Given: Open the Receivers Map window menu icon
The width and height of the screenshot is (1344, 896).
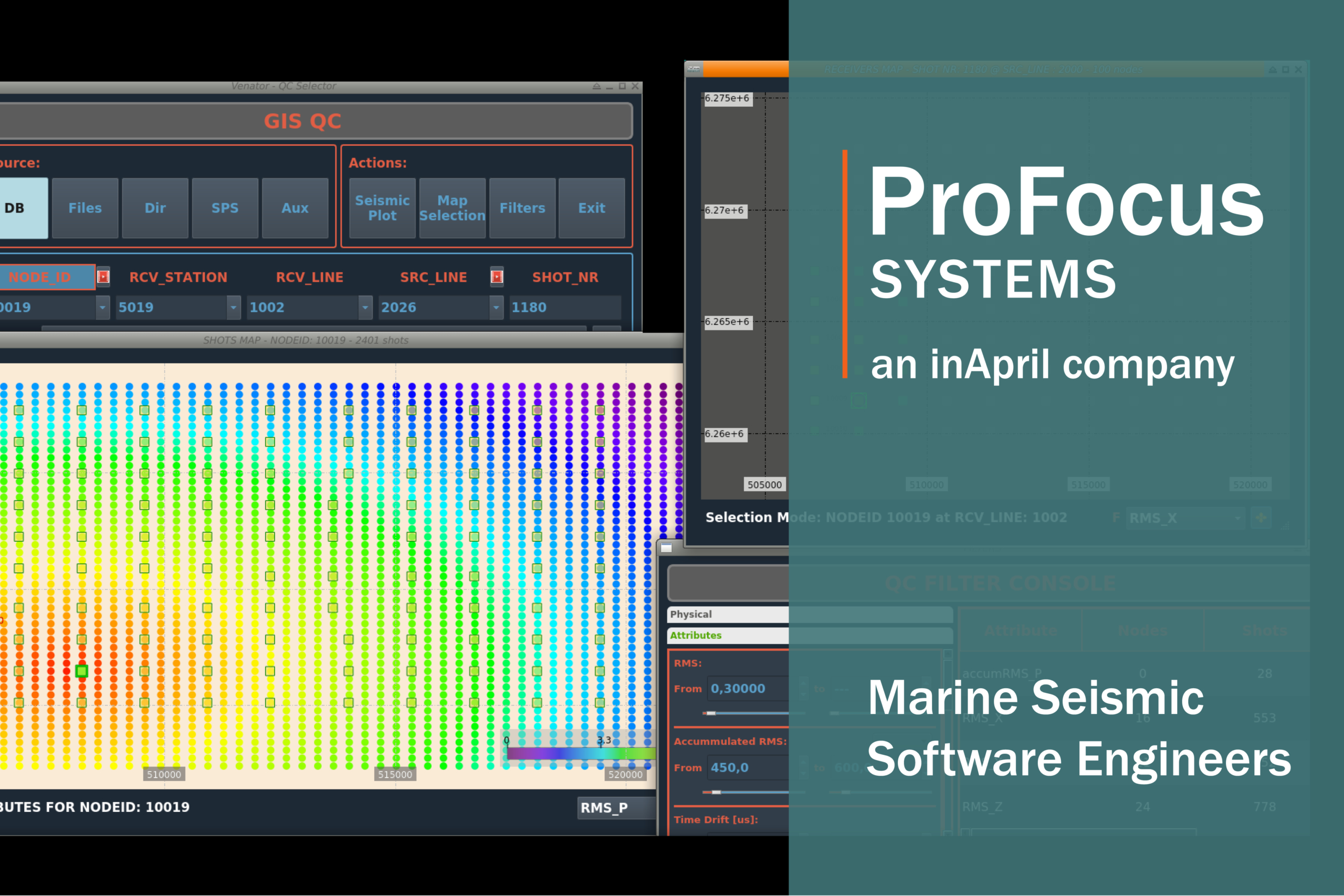Looking at the screenshot, I should [x=694, y=69].
